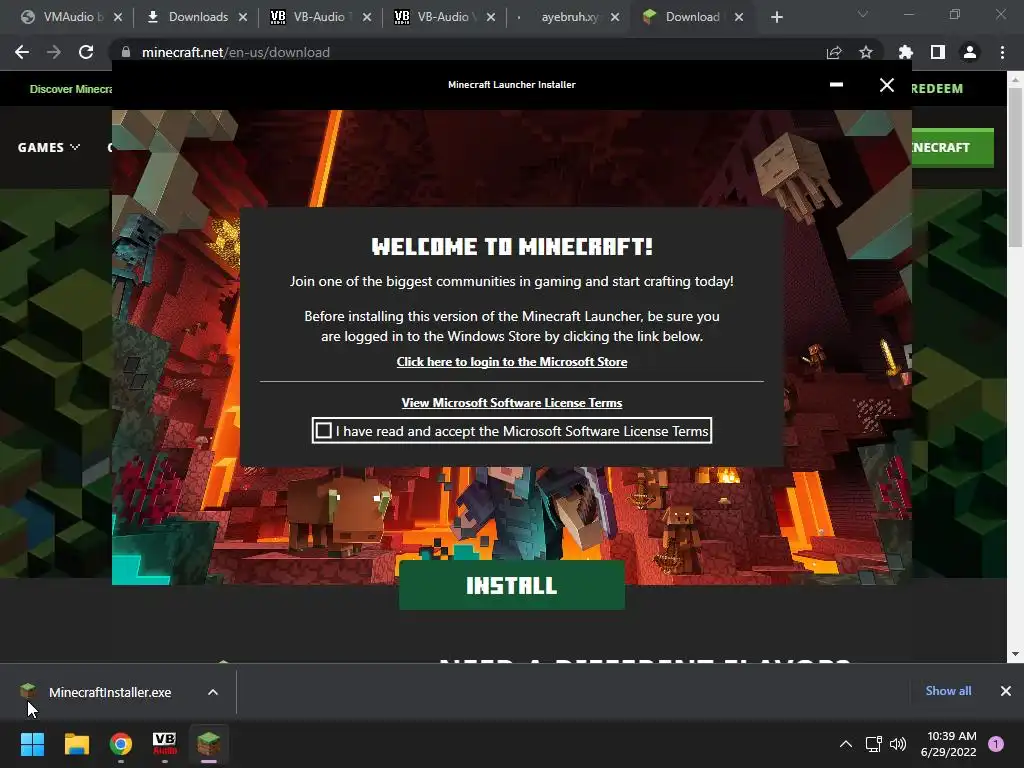Open clock and date 10:39 AM
The image size is (1024, 768).
(948, 744)
